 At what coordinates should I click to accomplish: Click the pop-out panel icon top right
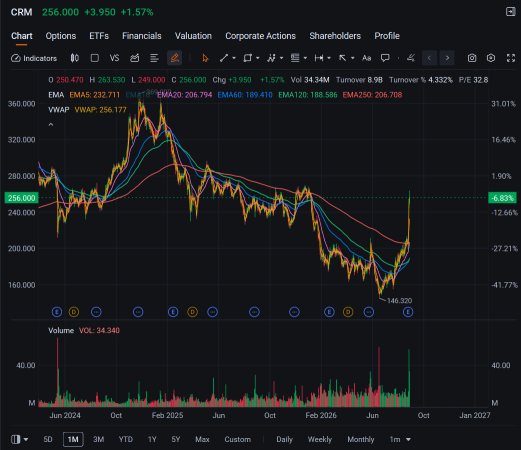[x=510, y=12]
